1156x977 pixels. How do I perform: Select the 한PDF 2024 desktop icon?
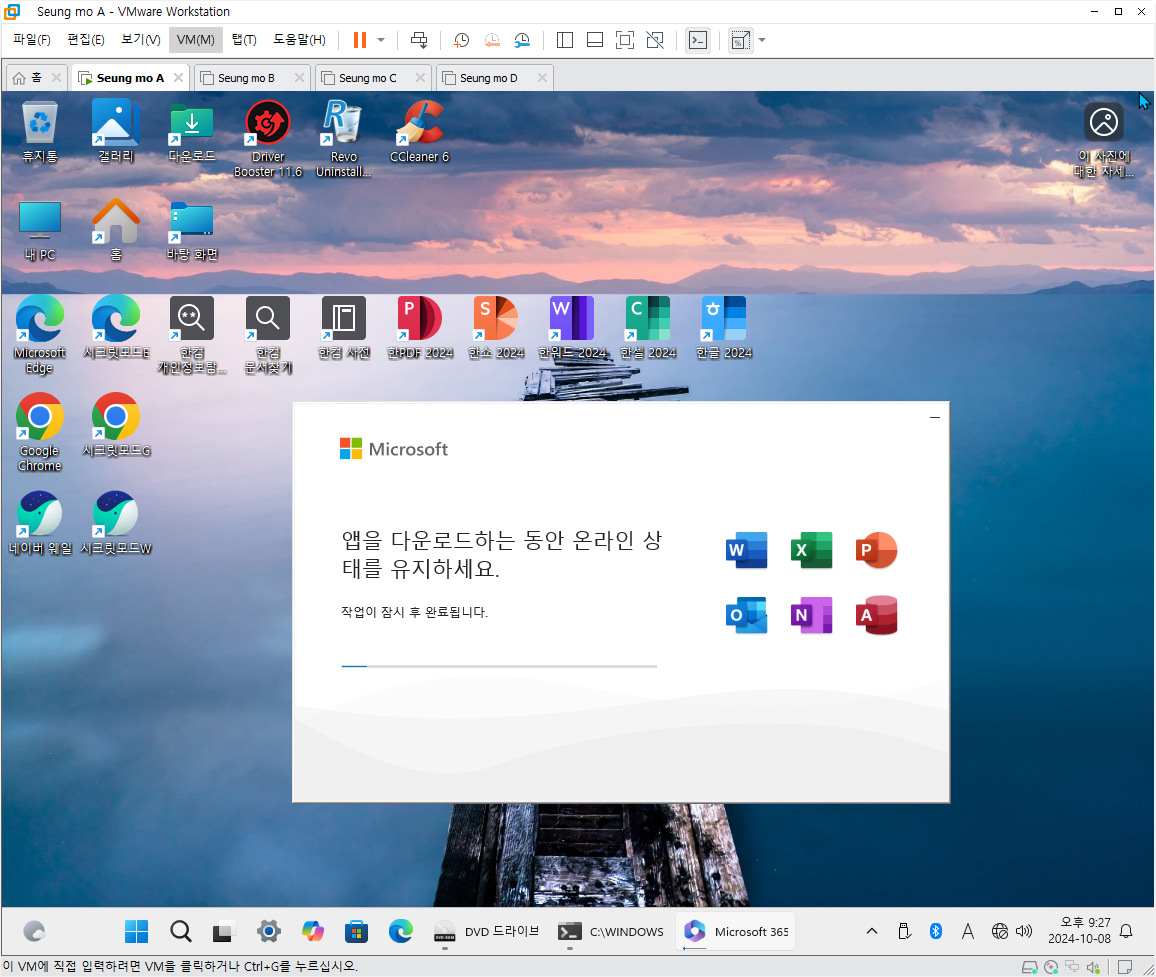419,328
